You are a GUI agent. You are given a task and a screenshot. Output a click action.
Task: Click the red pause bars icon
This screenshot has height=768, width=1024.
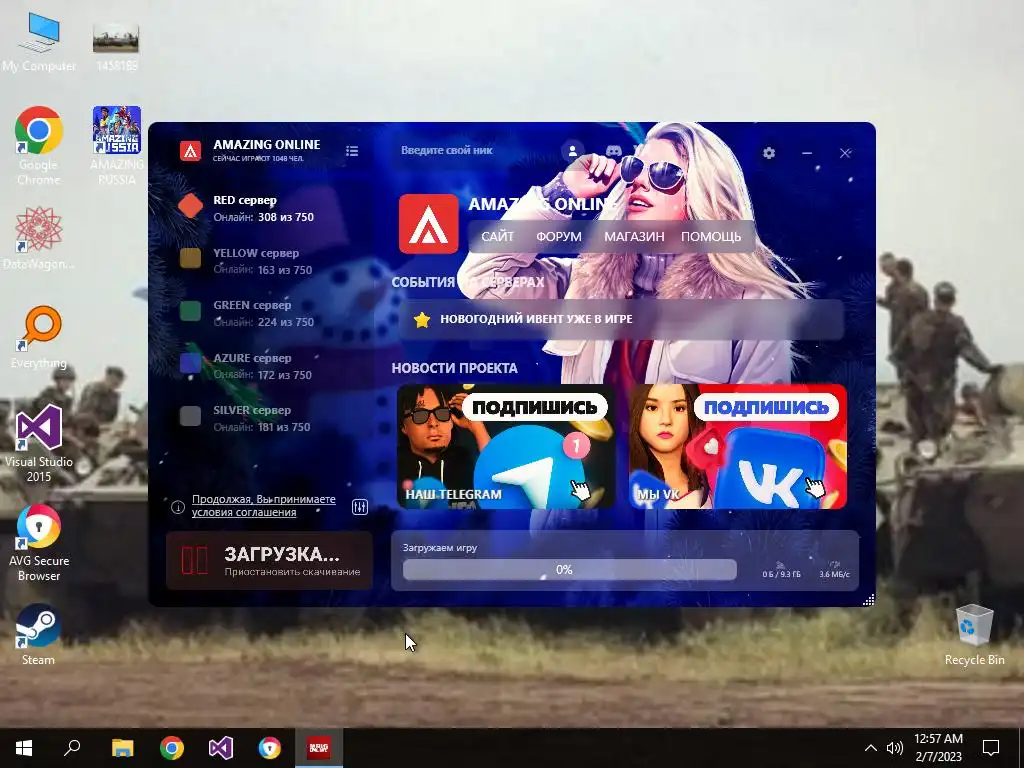pyautogui.click(x=195, y=560)
